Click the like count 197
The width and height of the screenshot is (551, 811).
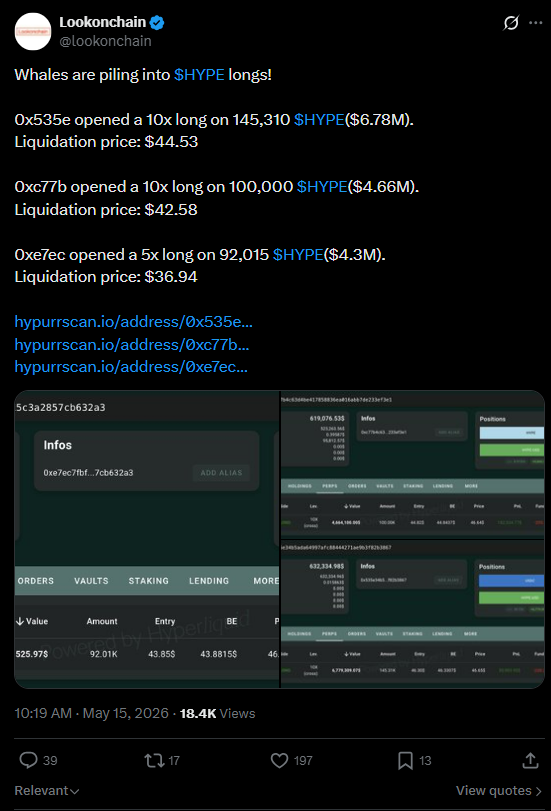click(x=303, y=760)
